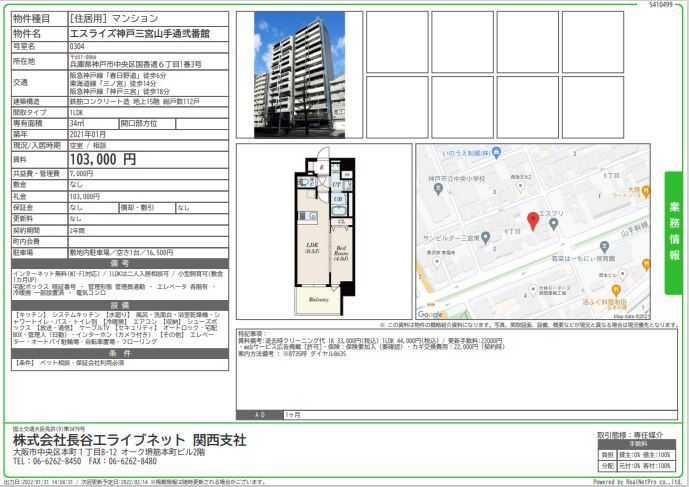Click the contract period 2年間

click(x=77, y=230)
